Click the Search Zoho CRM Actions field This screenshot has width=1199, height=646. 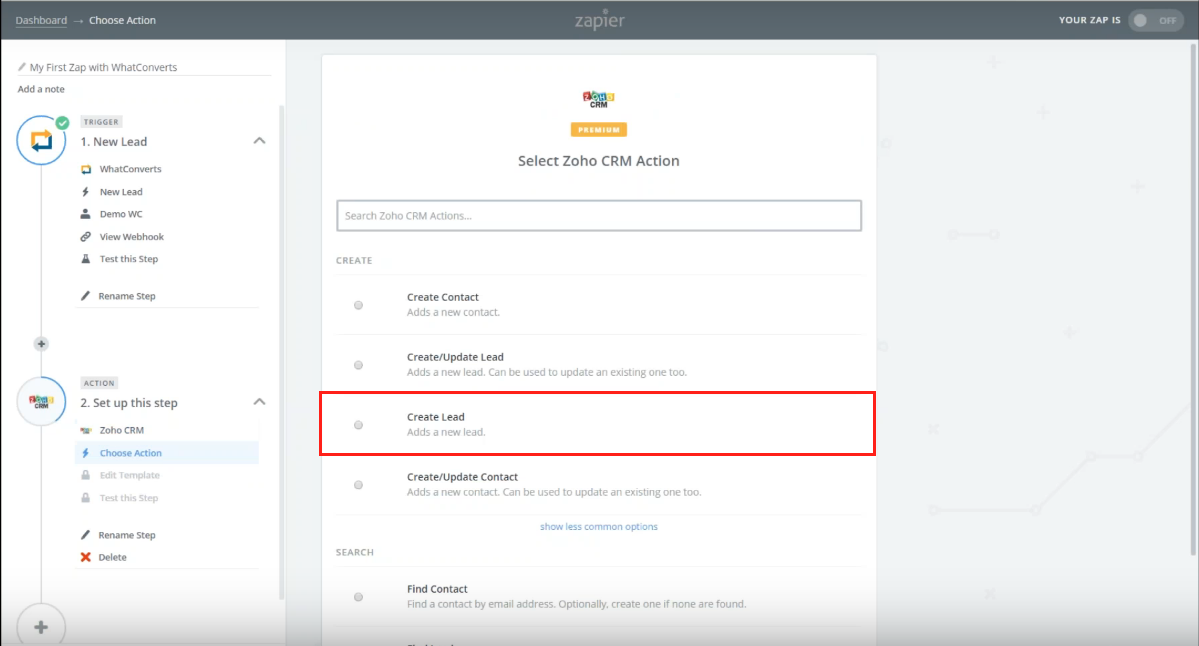(x=599, y=216)
